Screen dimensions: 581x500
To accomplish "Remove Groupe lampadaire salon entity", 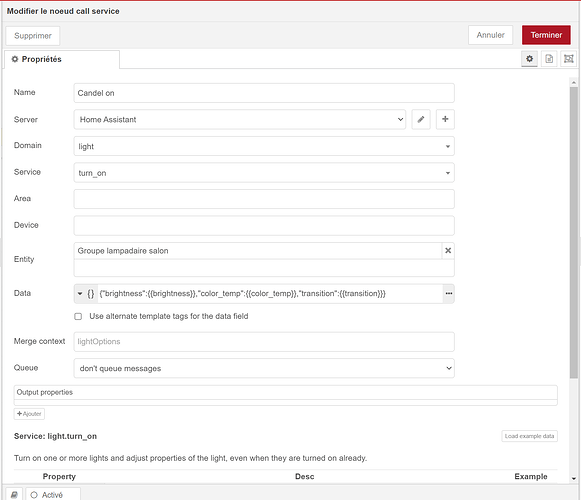I will [x=448, y=251].
